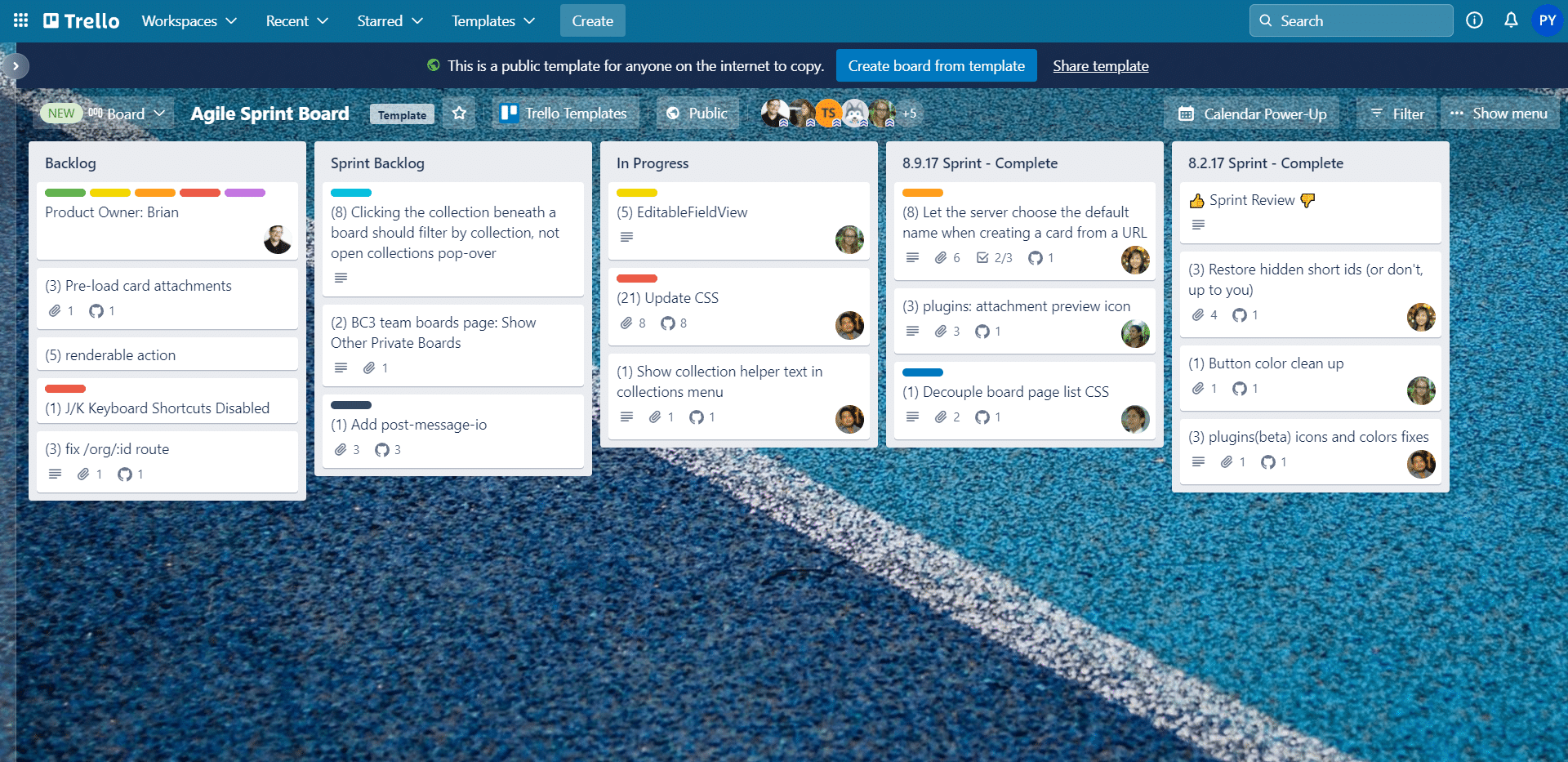Click the orange label on default name card

[x=923, y=193]
